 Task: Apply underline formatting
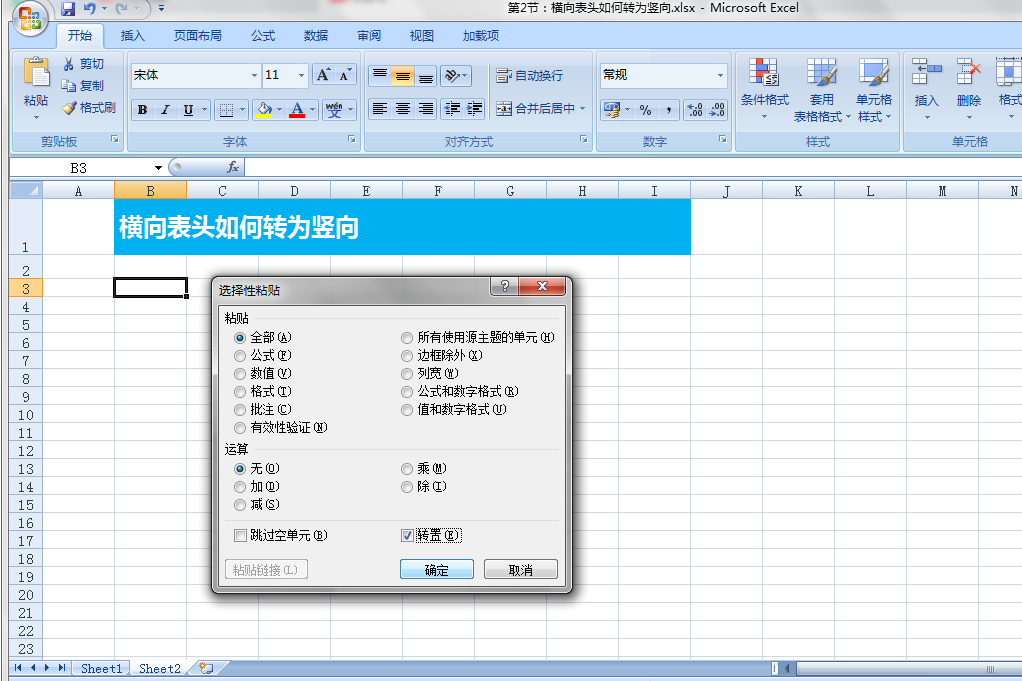coord(188,109)
